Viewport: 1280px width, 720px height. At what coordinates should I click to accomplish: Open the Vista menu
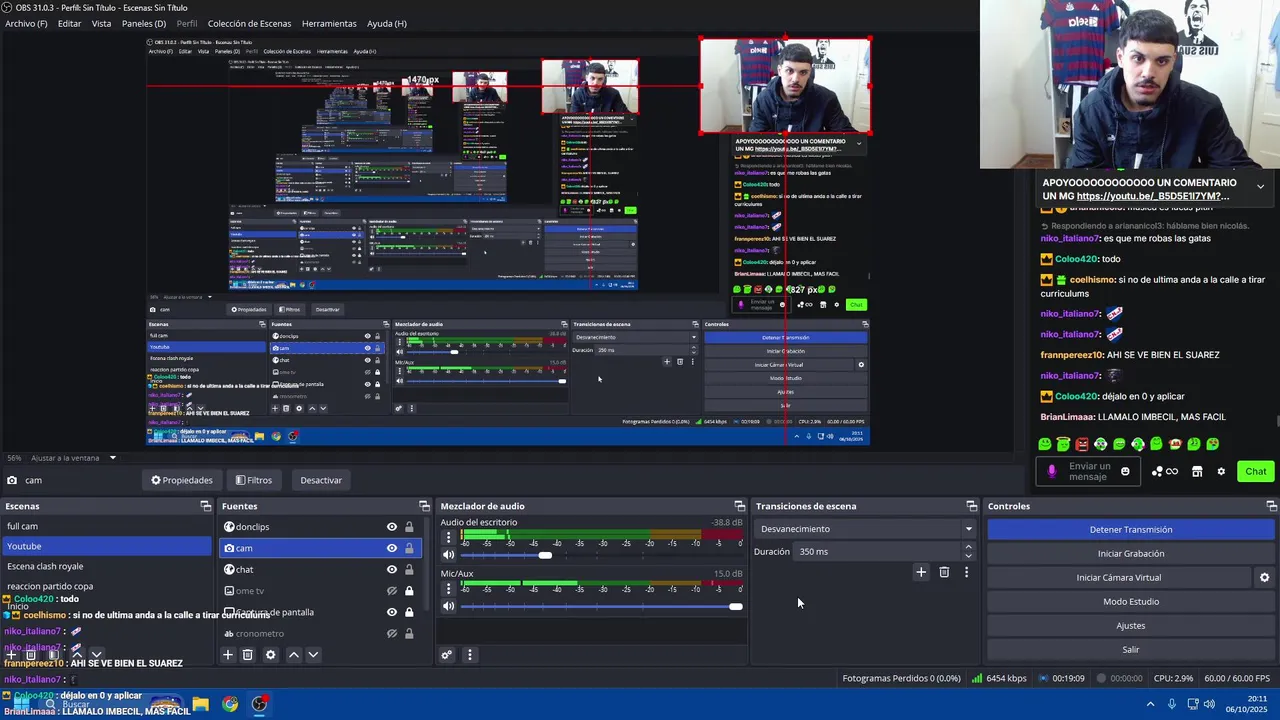101,23
